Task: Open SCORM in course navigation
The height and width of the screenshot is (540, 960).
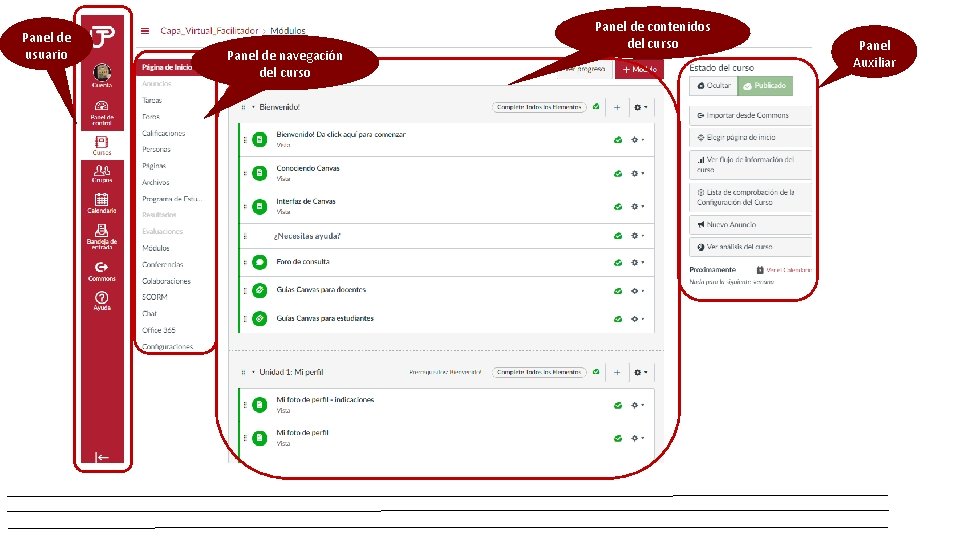Action: click(x=154, y=297)
